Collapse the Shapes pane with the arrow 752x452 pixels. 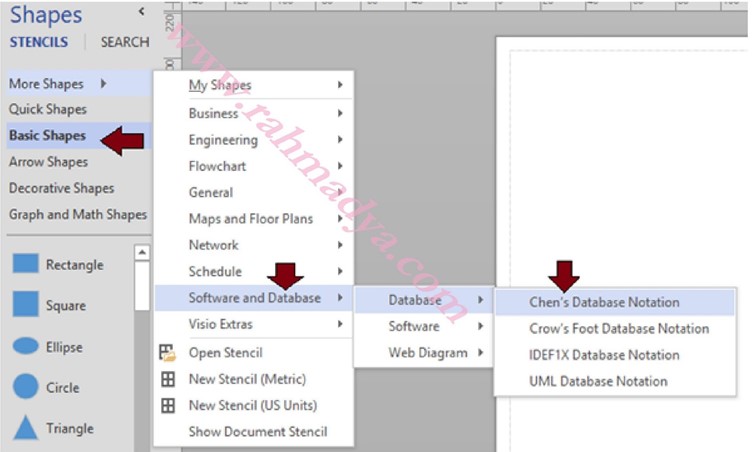[140, 12]
